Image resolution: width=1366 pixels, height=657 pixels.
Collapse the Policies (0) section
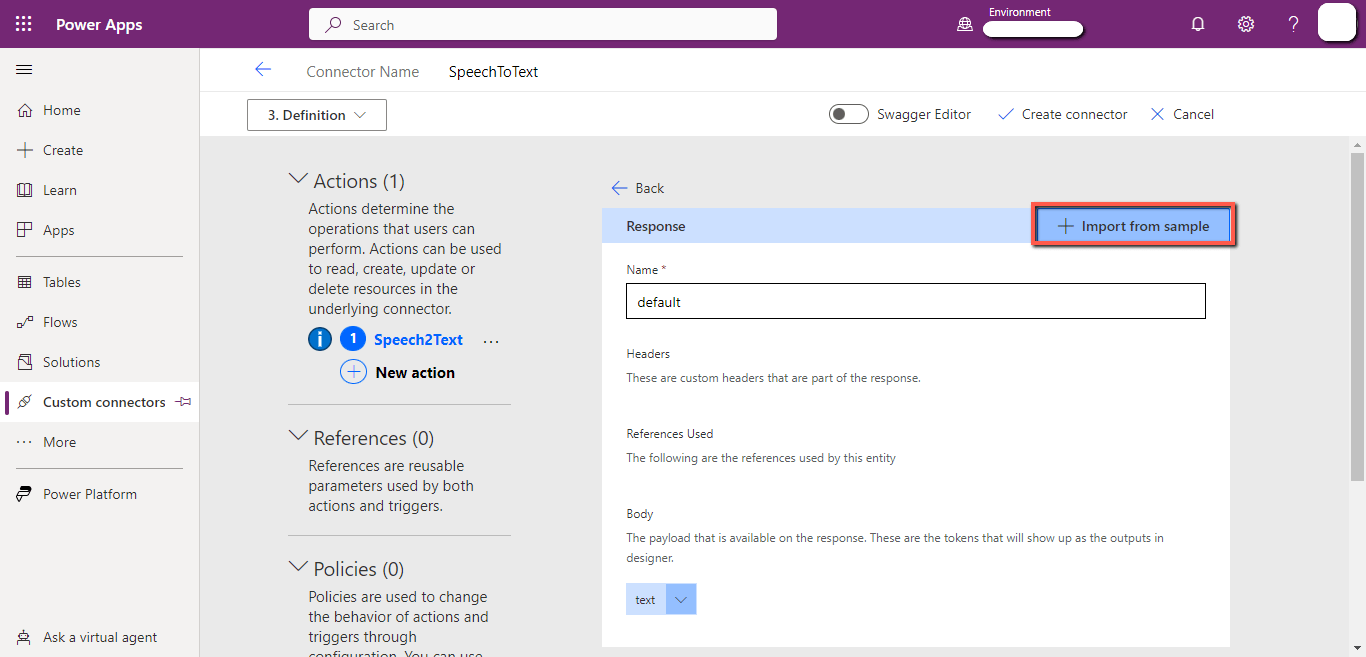coord(298,567)
